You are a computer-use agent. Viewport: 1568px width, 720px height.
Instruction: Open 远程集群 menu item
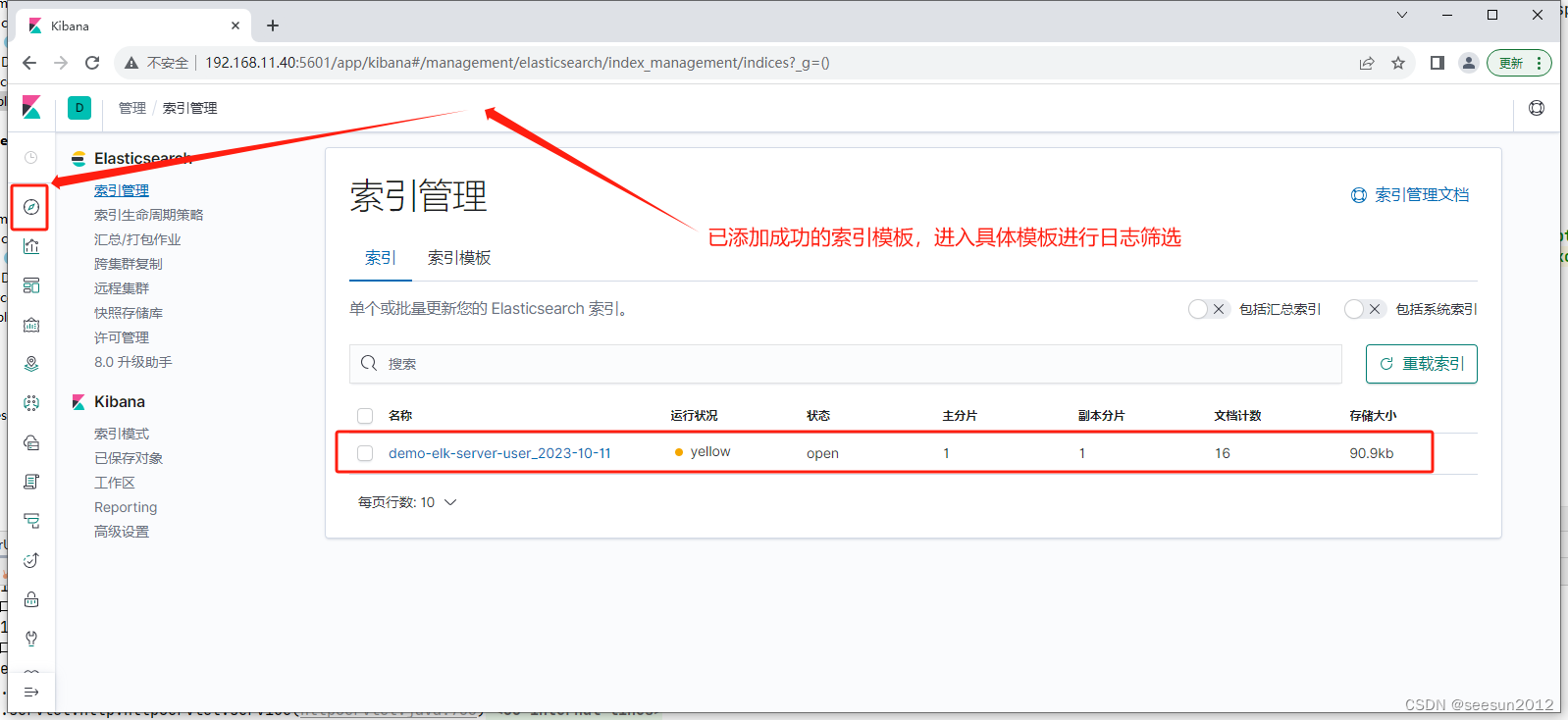[122, 288]
